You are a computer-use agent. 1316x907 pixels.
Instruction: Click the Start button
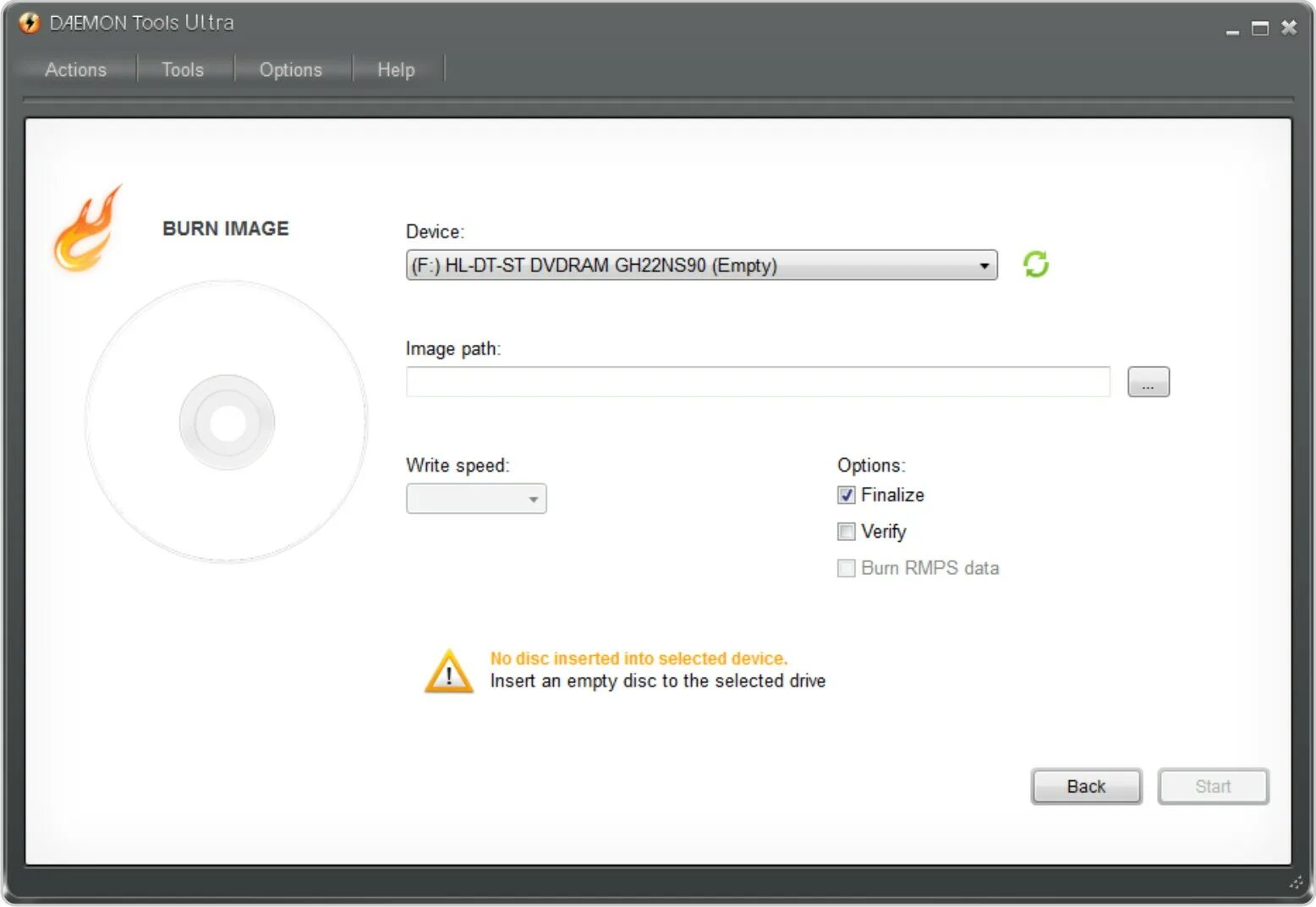coord(1213,786)
